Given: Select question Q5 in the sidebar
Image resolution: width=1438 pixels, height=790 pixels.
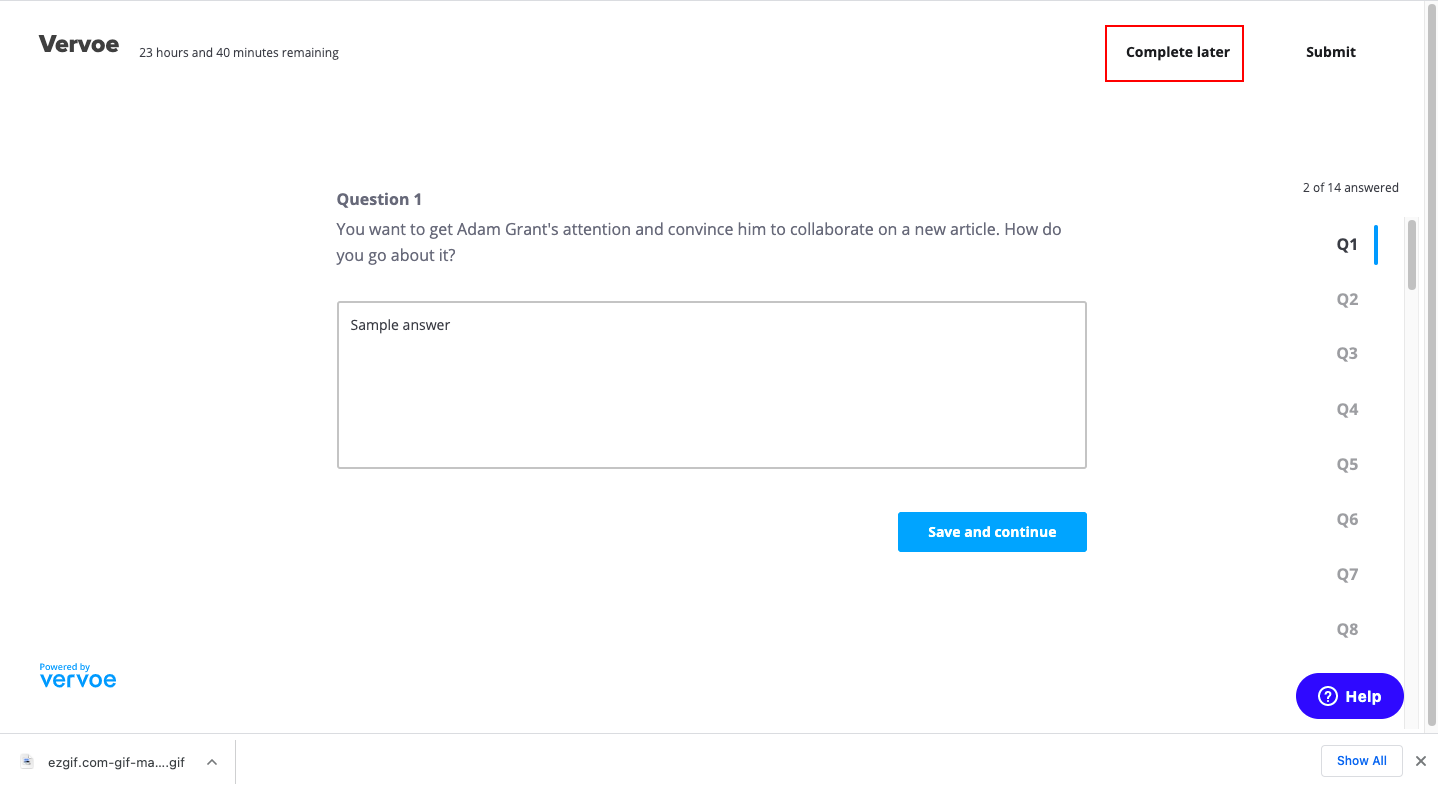Looking at the screenshot, I should point(1347,464).
